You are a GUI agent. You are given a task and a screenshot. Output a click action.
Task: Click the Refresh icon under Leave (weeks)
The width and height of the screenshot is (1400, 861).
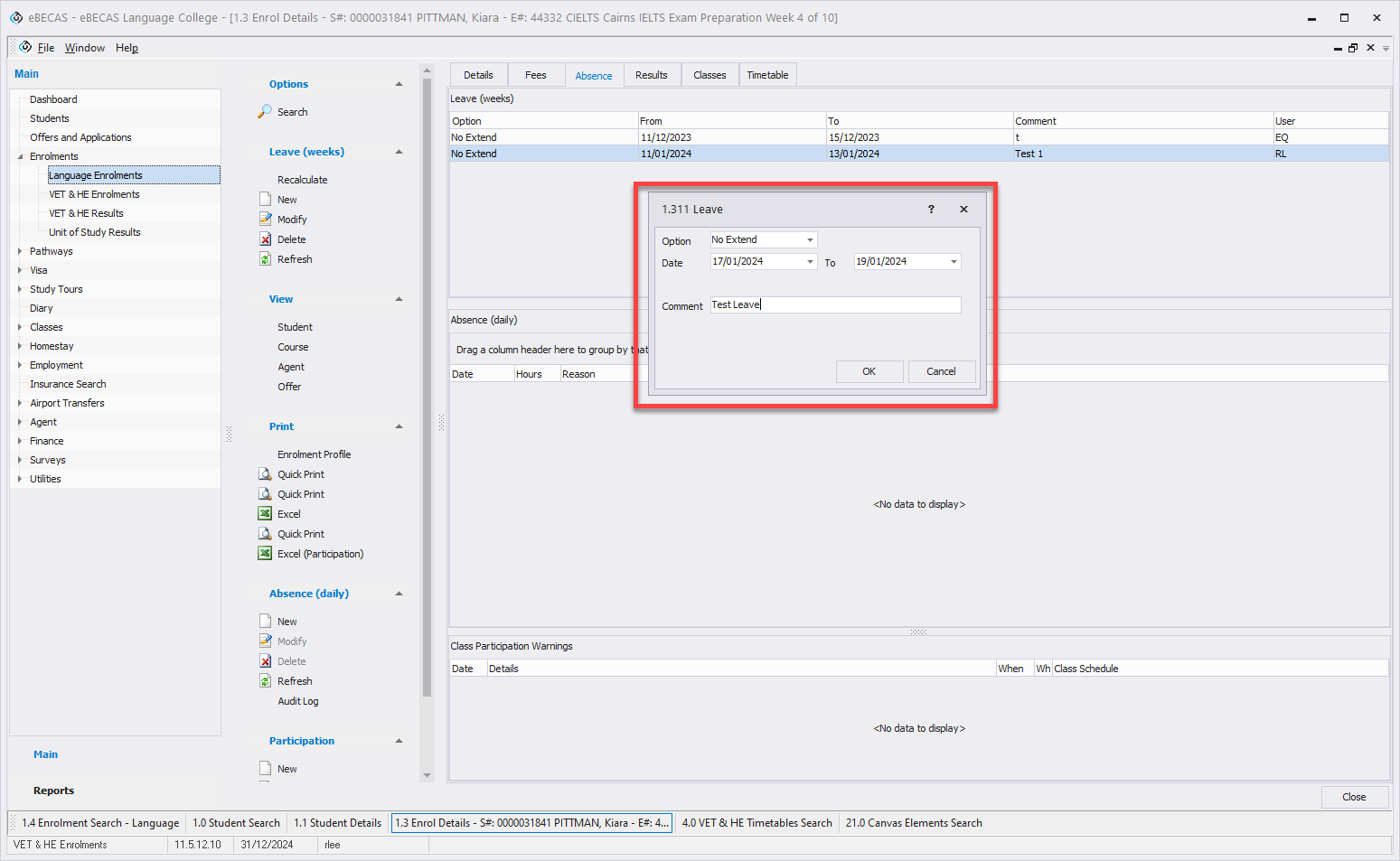265,259
